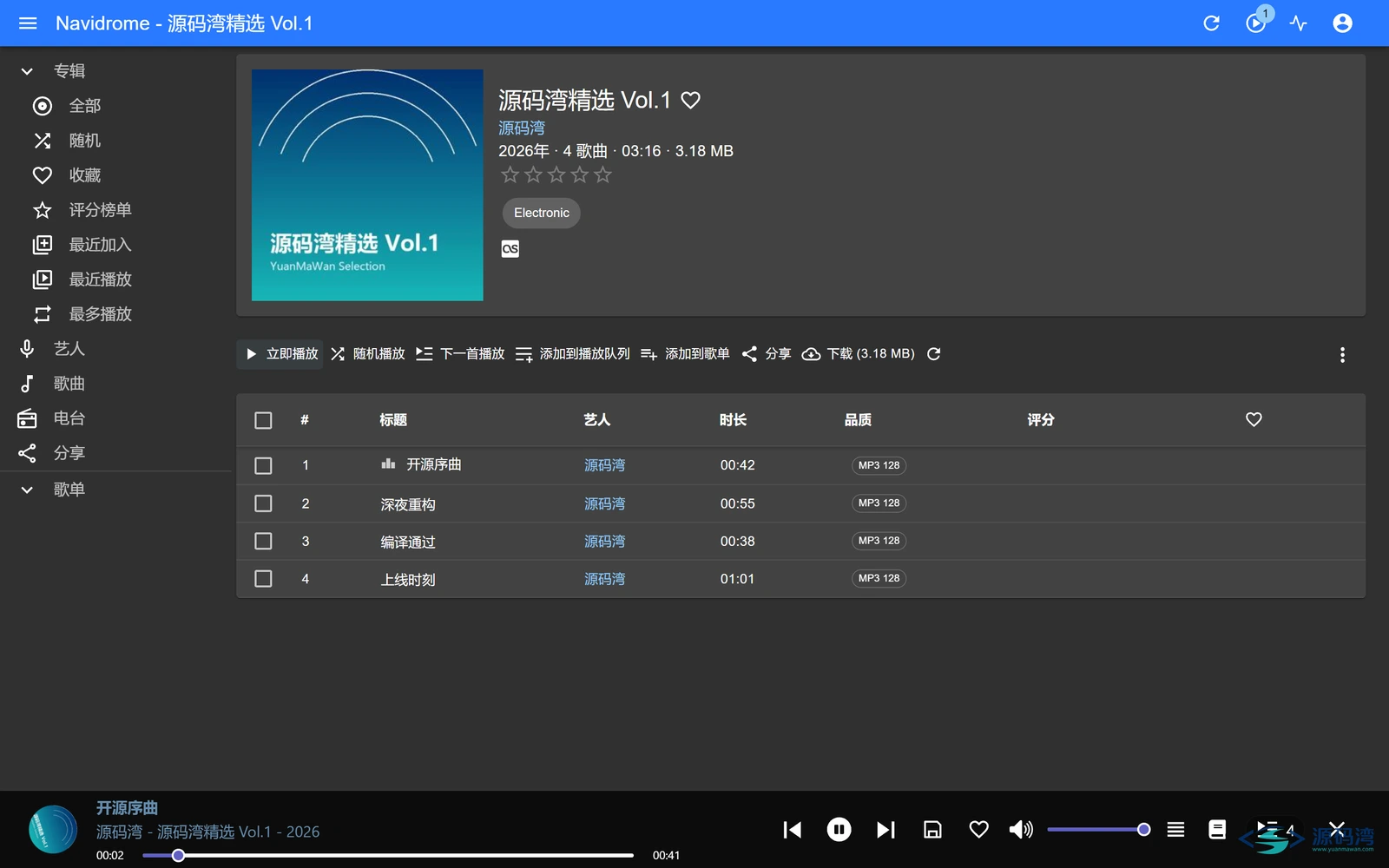Click the 分享 button in the album toolbar
This screenshot has width=1389, height=868.
pos(766,354)
